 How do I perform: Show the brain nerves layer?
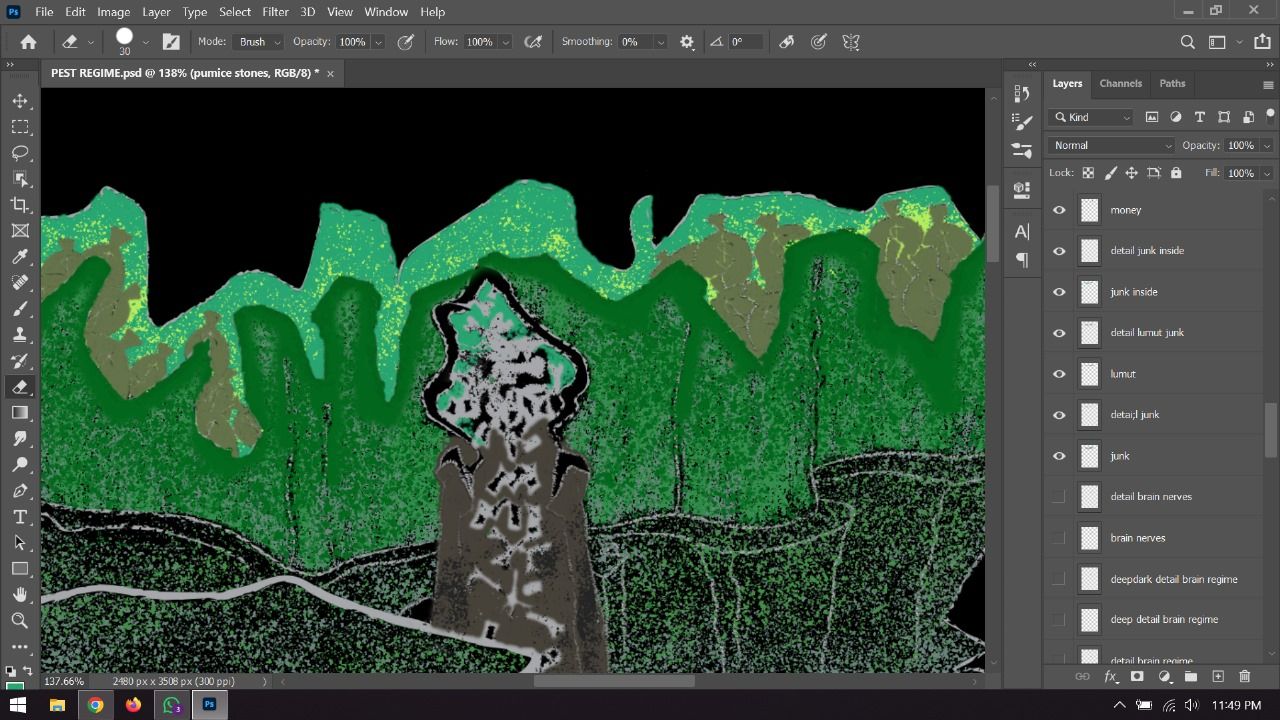[x=1059, y=538]
